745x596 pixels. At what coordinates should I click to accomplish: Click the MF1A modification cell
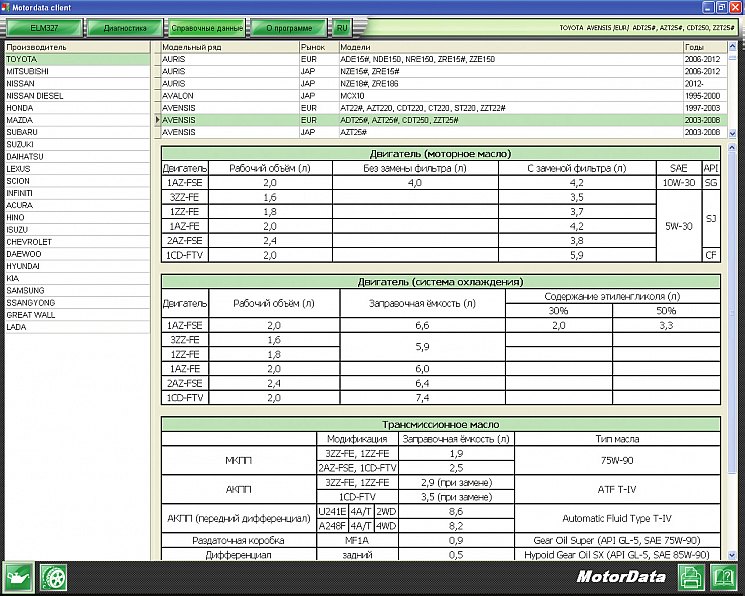(357, 540)
